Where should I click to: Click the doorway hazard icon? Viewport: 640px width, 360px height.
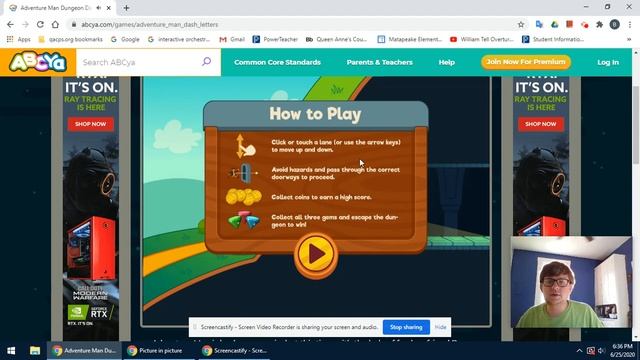(244, 173)
